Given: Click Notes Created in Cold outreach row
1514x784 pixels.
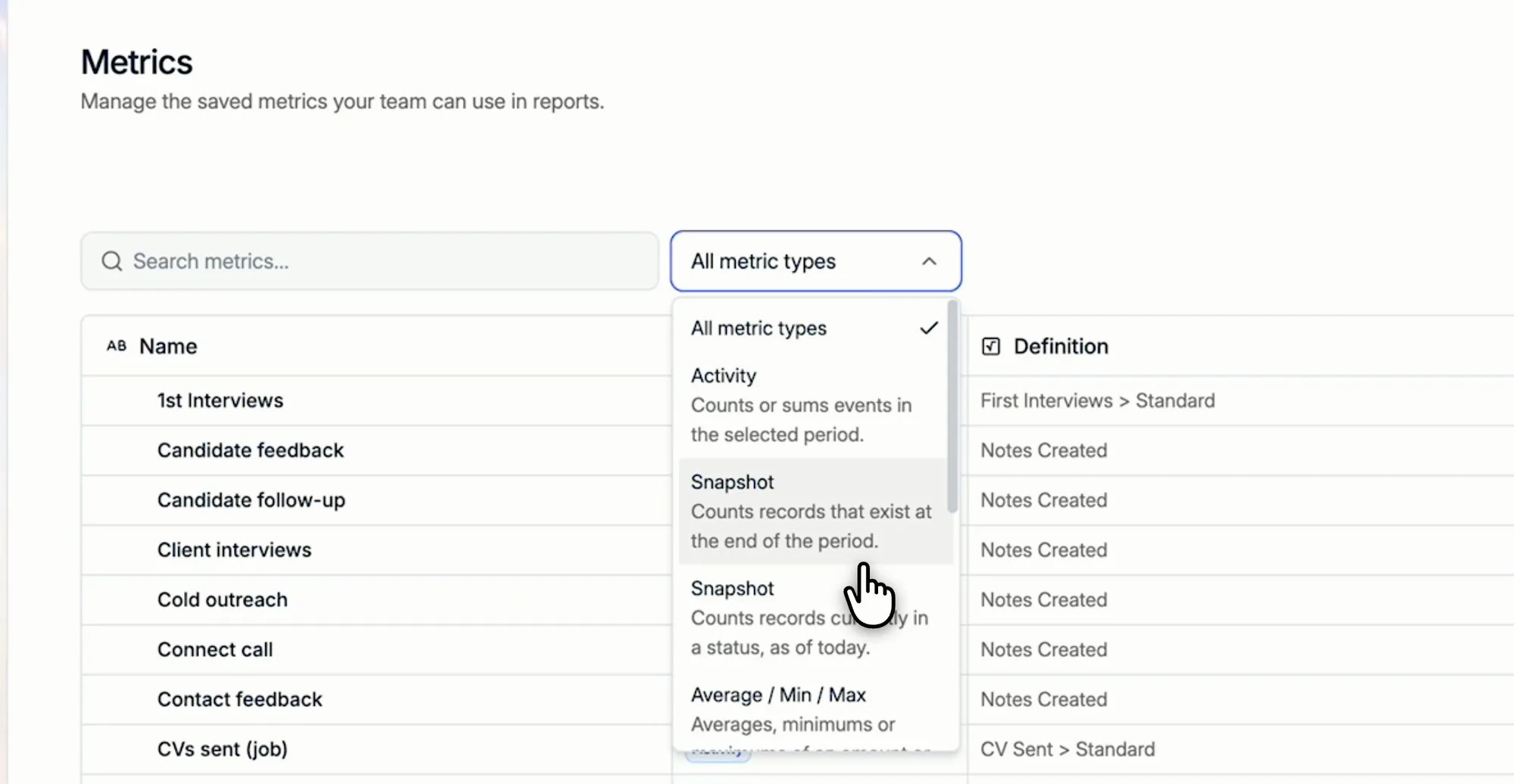Looking at the screenshot, I should point(1044,600).
